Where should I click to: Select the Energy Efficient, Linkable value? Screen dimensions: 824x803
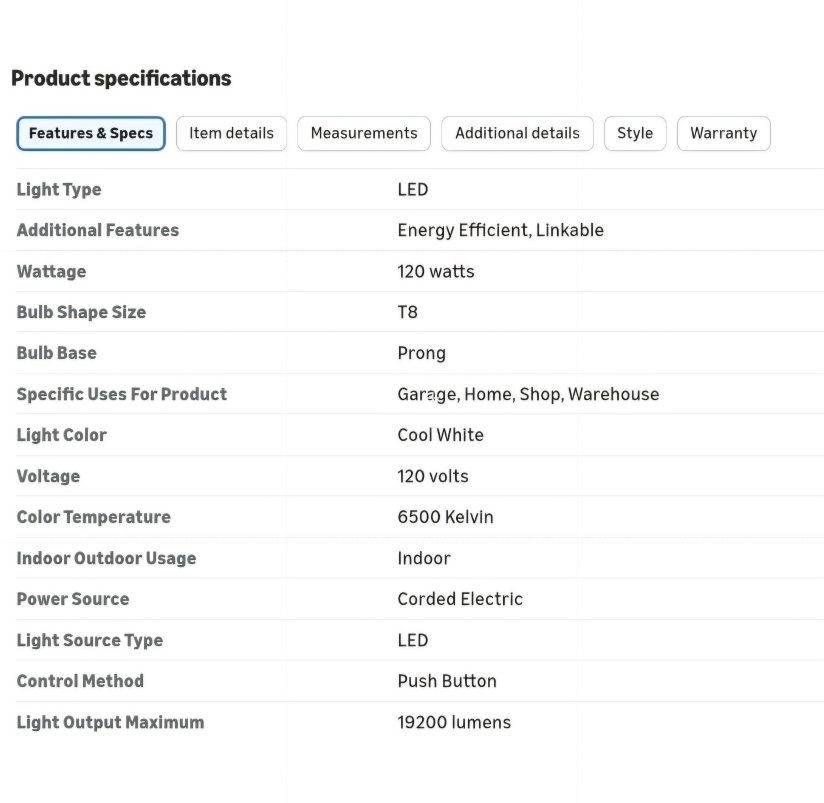(500, 231)
